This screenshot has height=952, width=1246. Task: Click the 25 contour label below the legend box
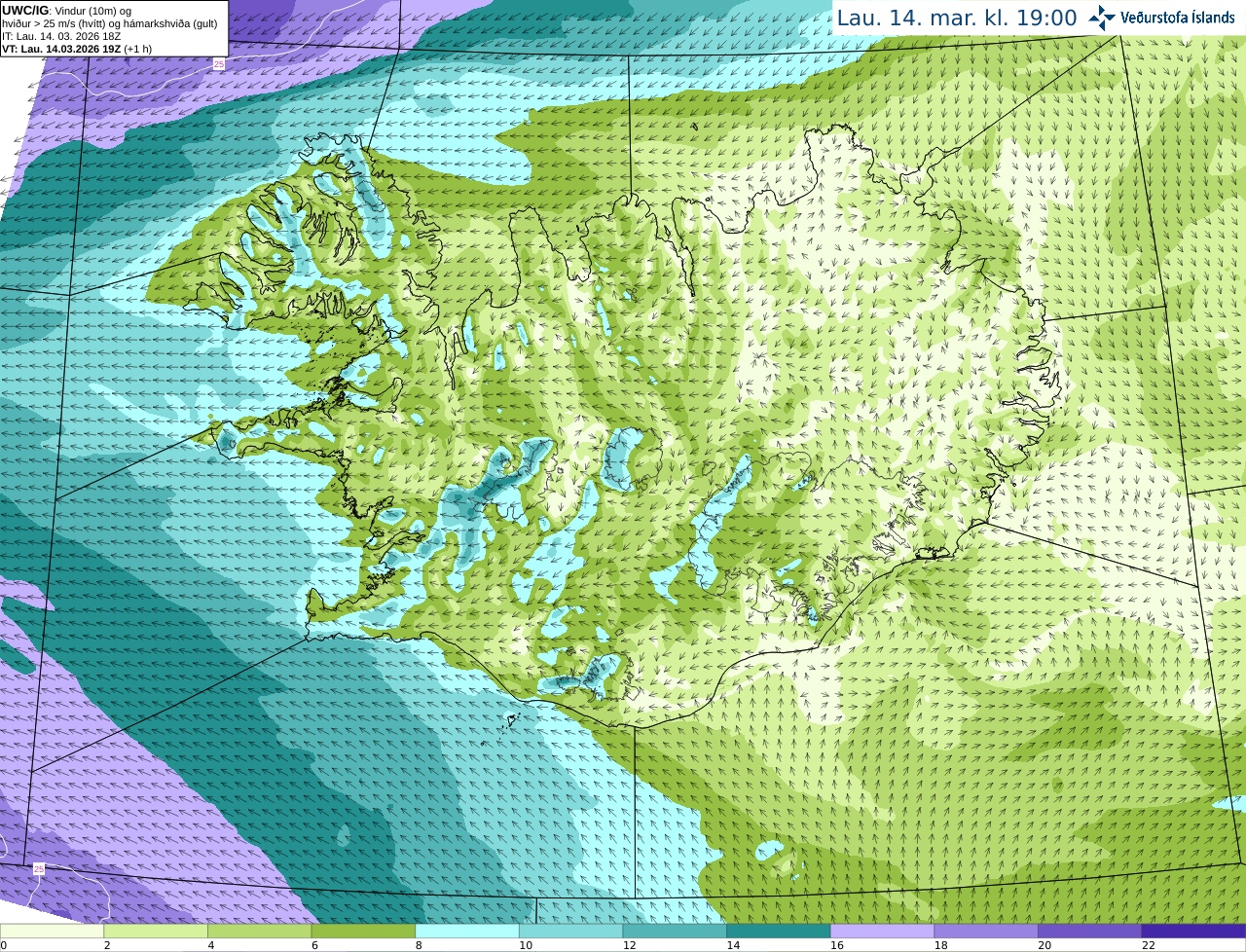click(218, 63)
